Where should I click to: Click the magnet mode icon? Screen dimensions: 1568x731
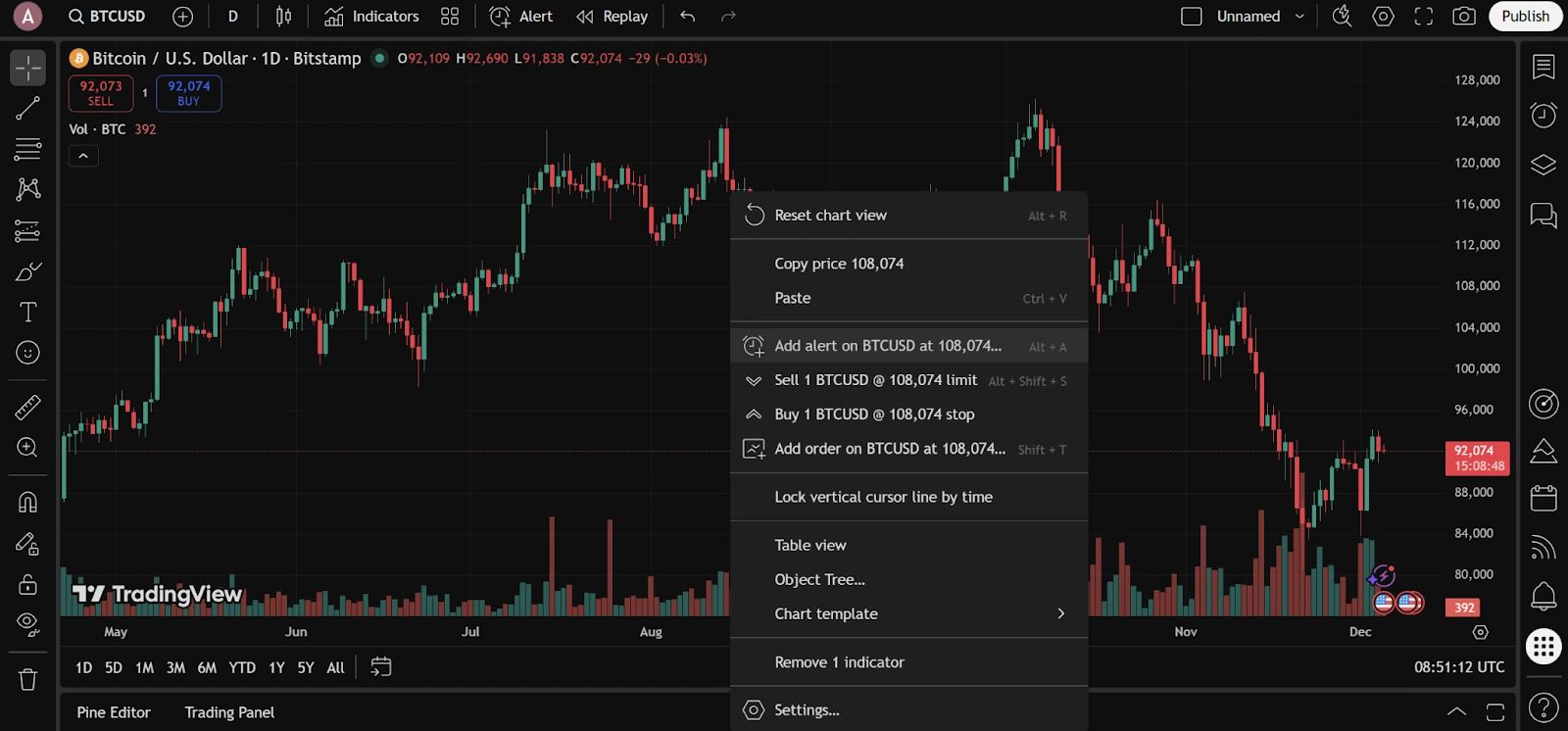coord(27,502)
